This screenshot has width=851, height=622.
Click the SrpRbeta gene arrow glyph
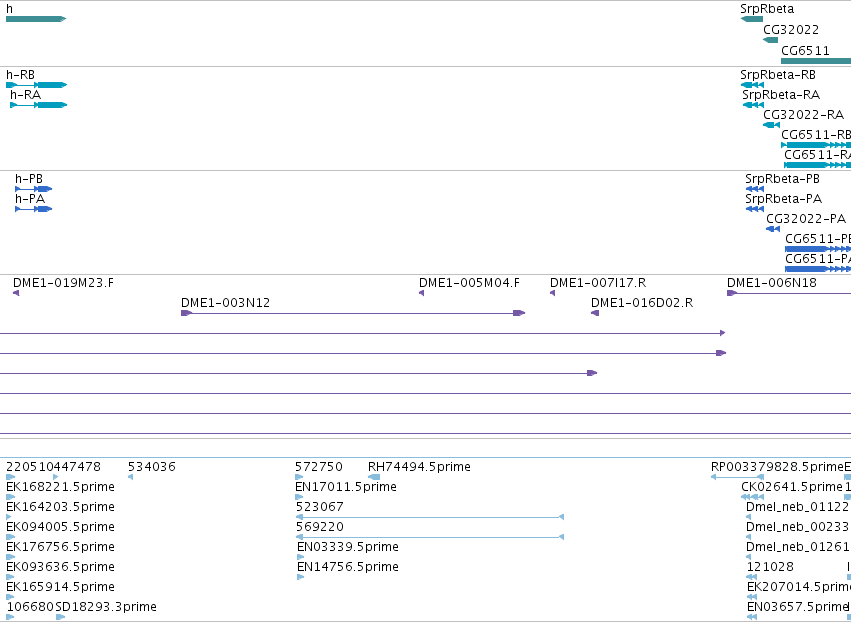(x=752, y=19)
